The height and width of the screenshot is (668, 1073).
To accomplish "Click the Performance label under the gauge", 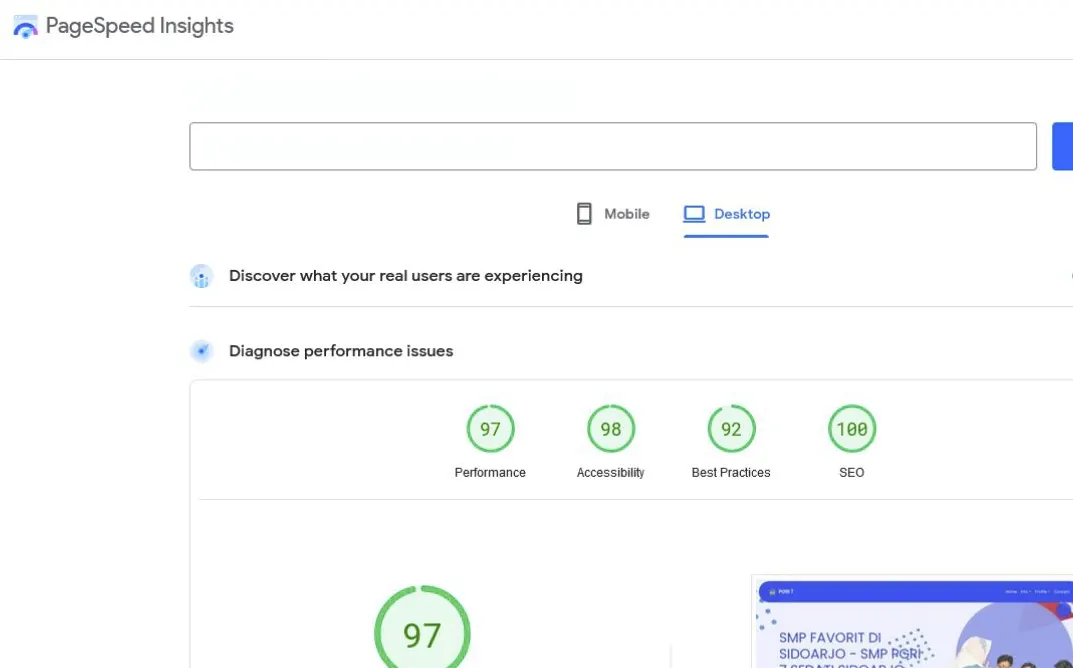I will 490,472.
